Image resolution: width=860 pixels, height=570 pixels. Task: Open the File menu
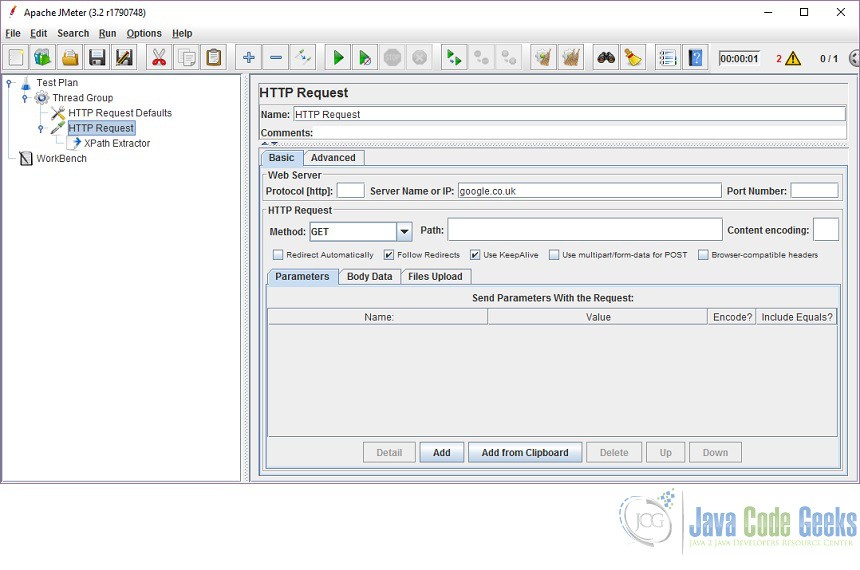[x=13, y=33]
